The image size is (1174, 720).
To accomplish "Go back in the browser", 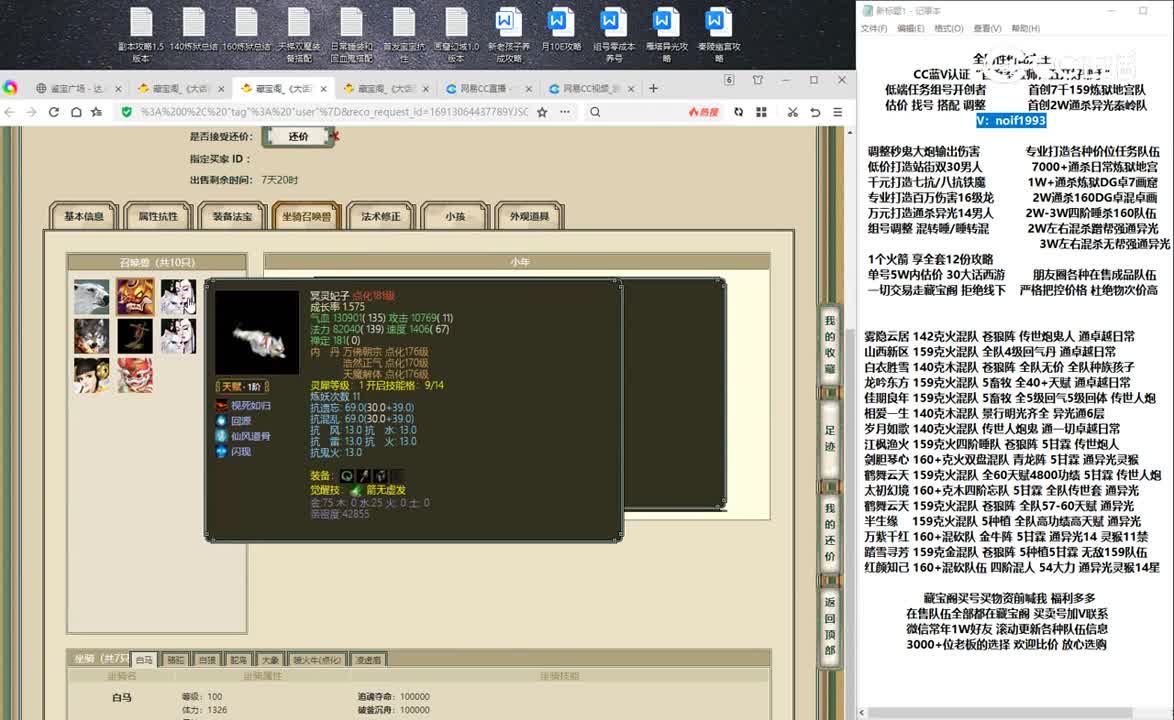I will click(10, 112).
